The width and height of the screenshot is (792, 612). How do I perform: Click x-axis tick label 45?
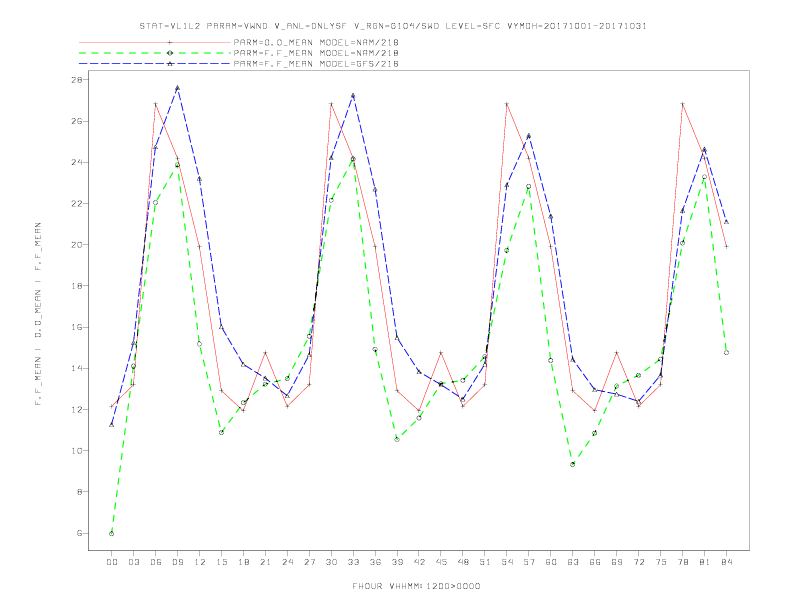coord(441,562)
